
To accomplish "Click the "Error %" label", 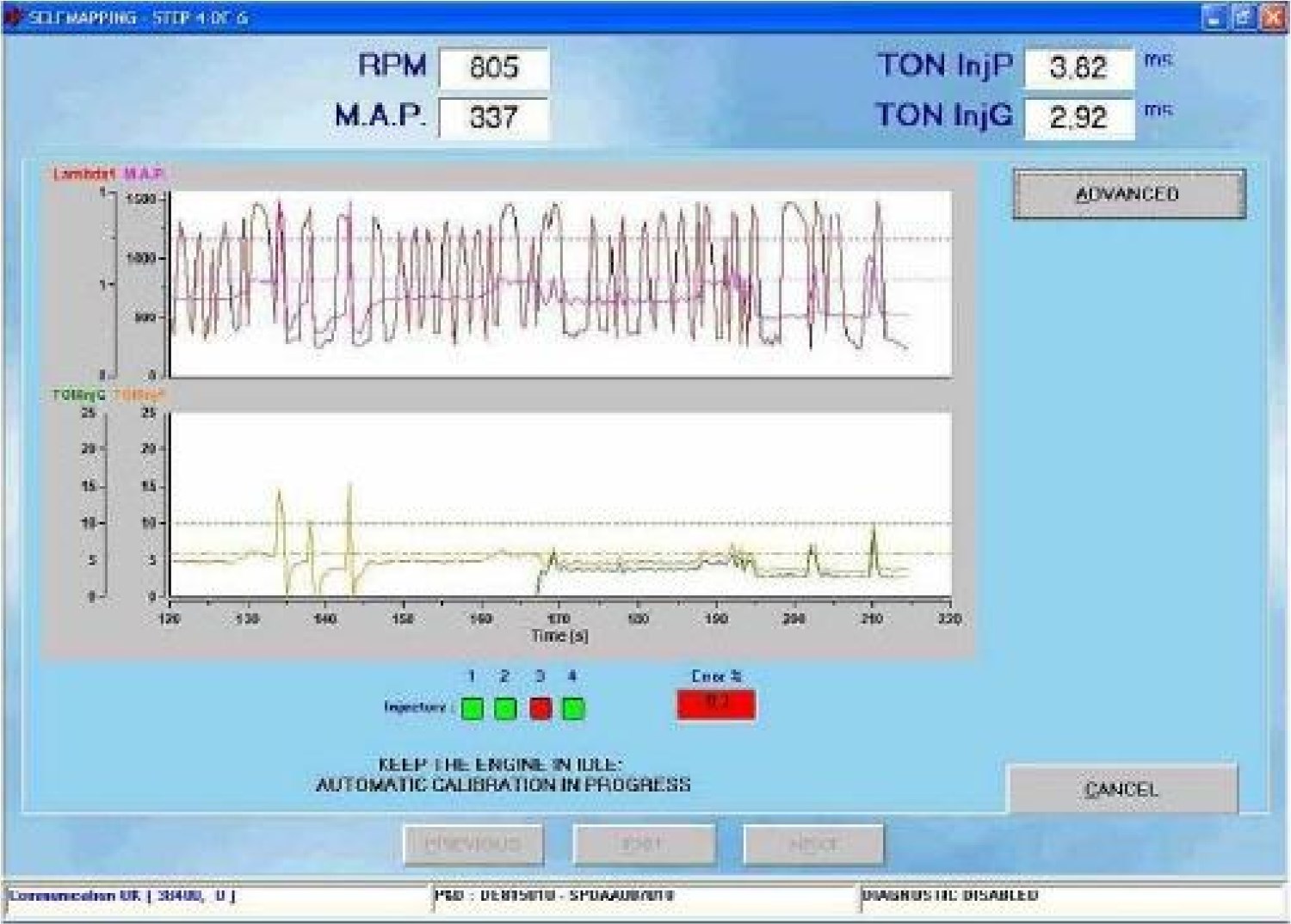I will (x=716, y=676).
